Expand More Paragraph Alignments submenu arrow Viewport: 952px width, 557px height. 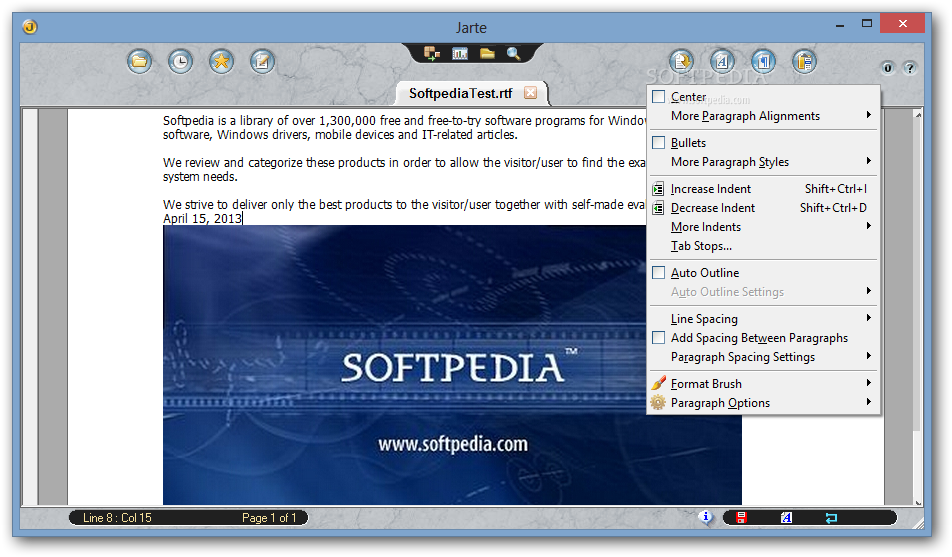pos(869,115)
